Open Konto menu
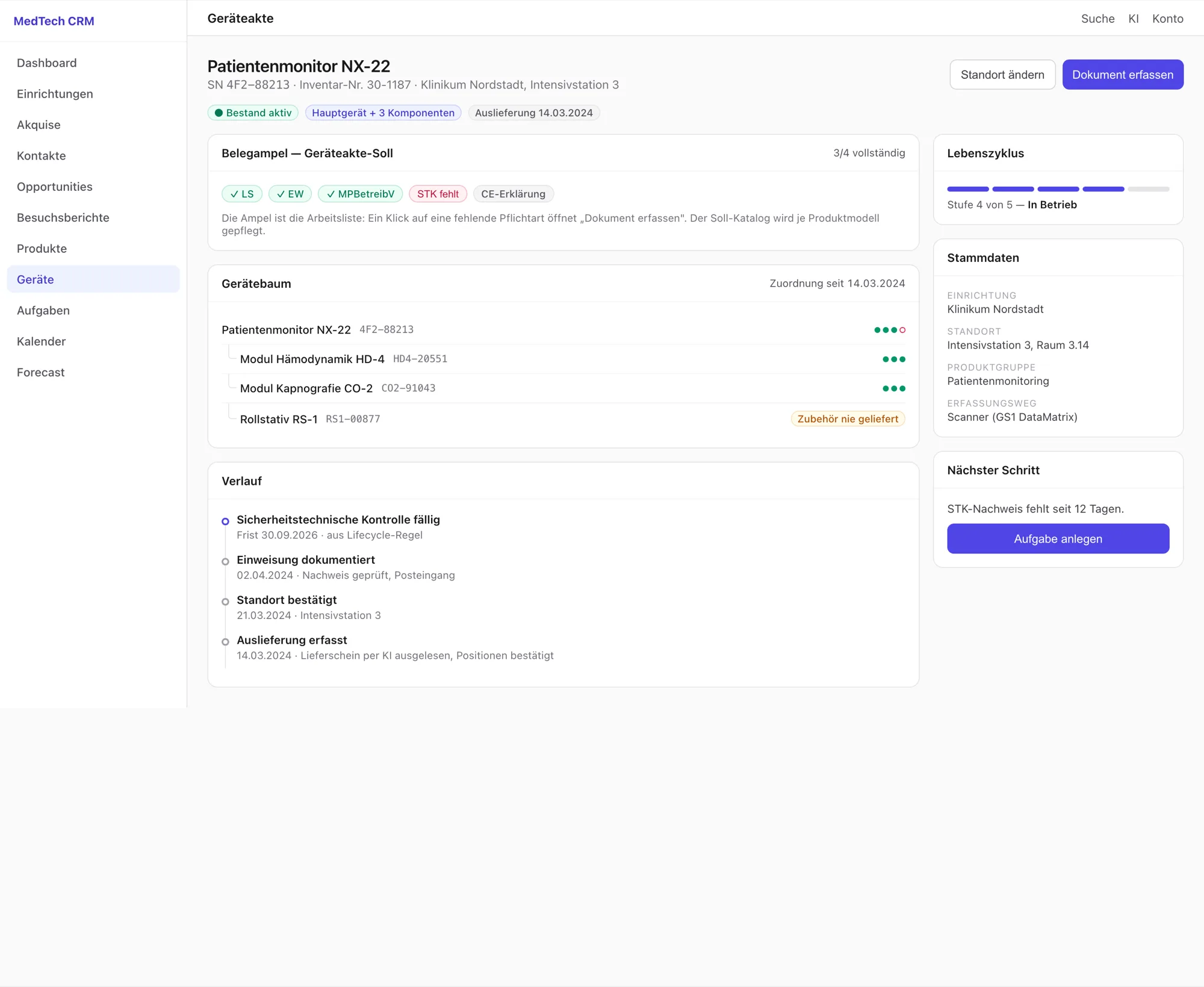The width and height of the screenshot is (1204, 987). (1167, 19)
